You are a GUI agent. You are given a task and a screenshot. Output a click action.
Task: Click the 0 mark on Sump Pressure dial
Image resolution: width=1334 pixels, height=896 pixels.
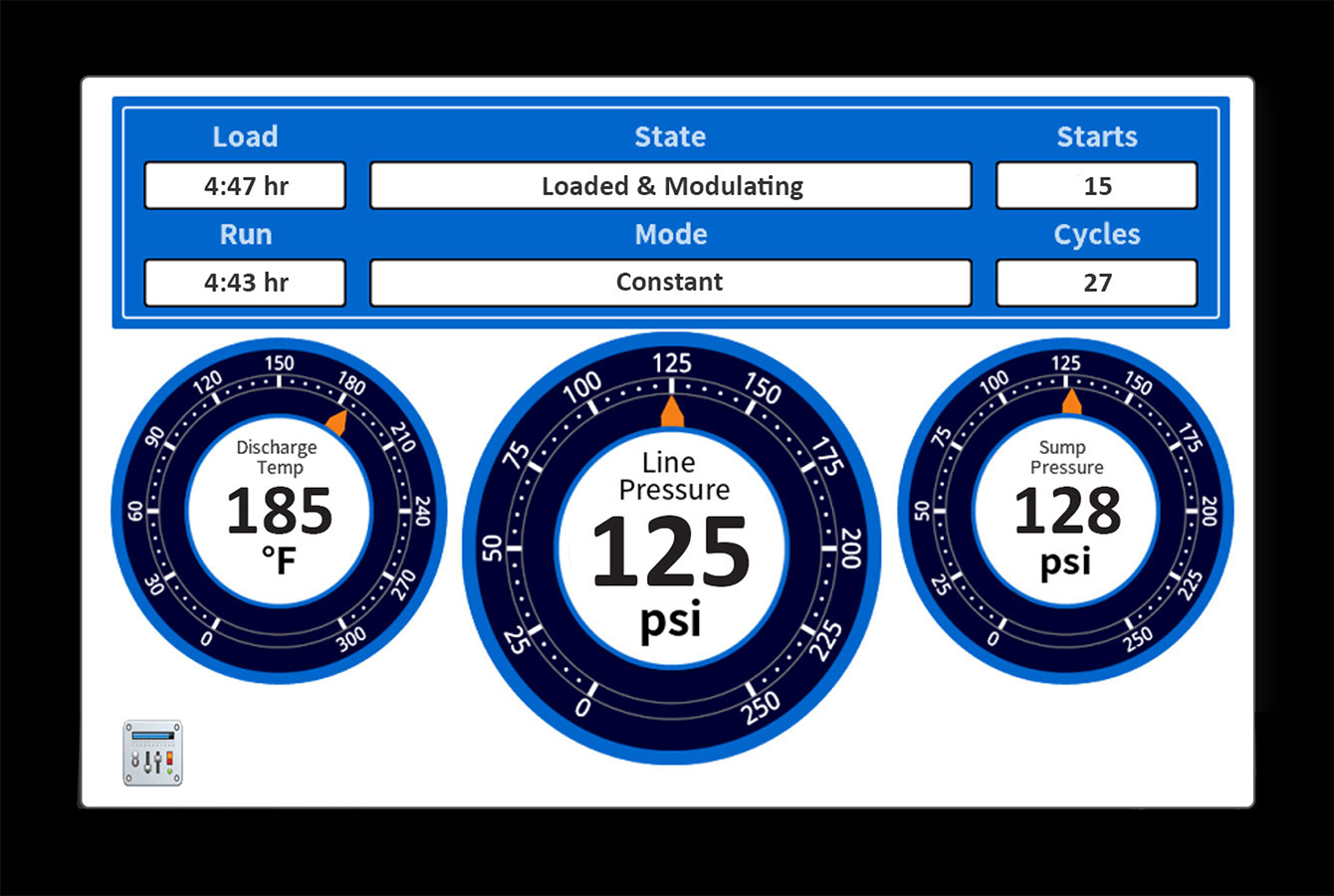(x=993, y=639)
